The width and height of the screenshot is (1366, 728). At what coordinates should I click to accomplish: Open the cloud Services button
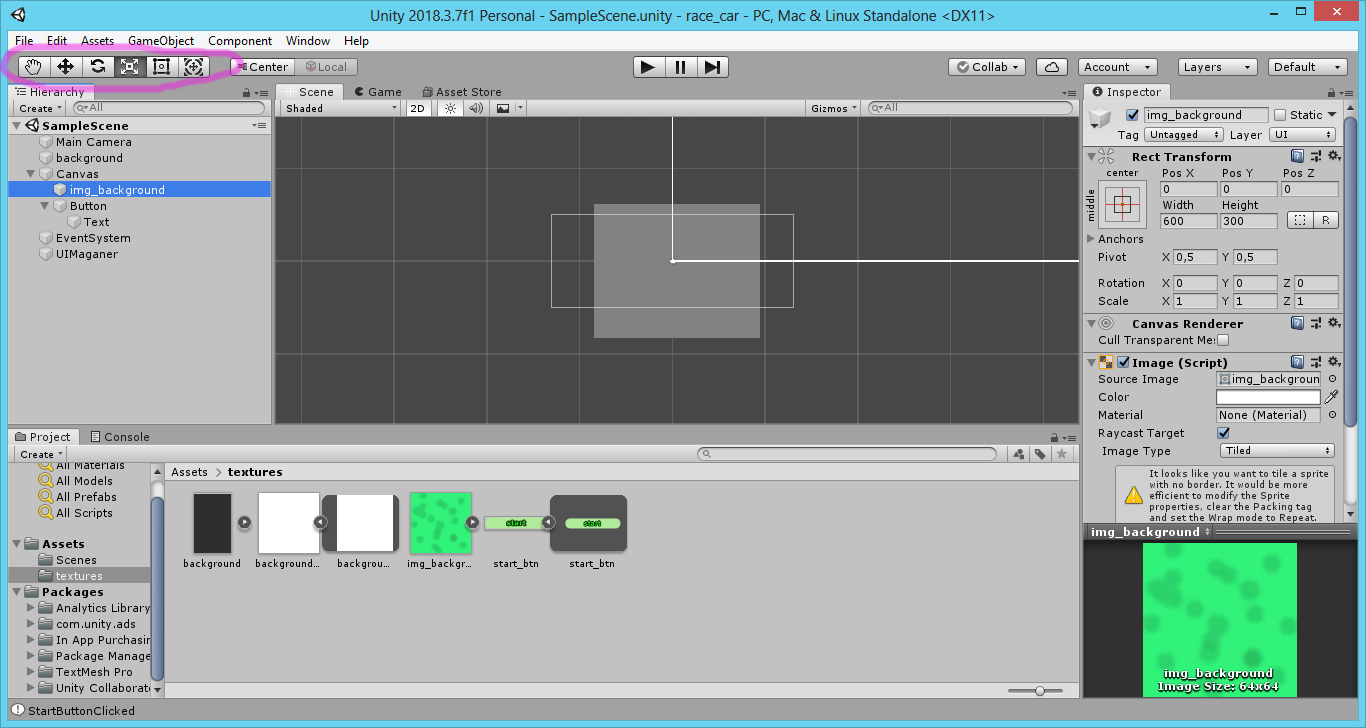(x=1051, y=67)
